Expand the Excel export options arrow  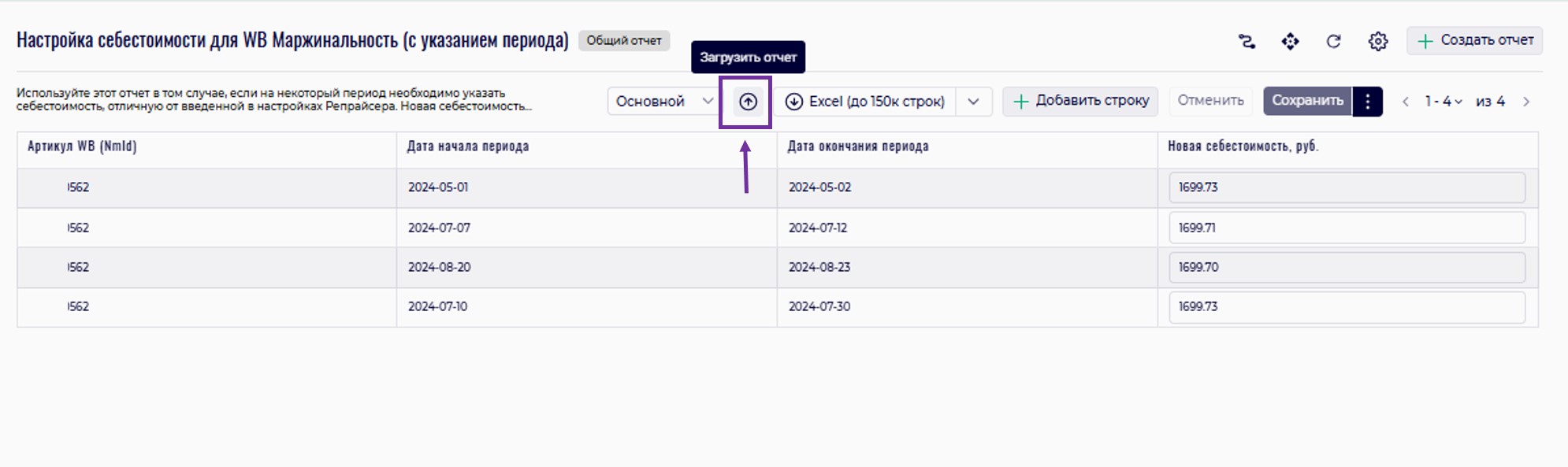pyautogui.click(x=974, y=102)
